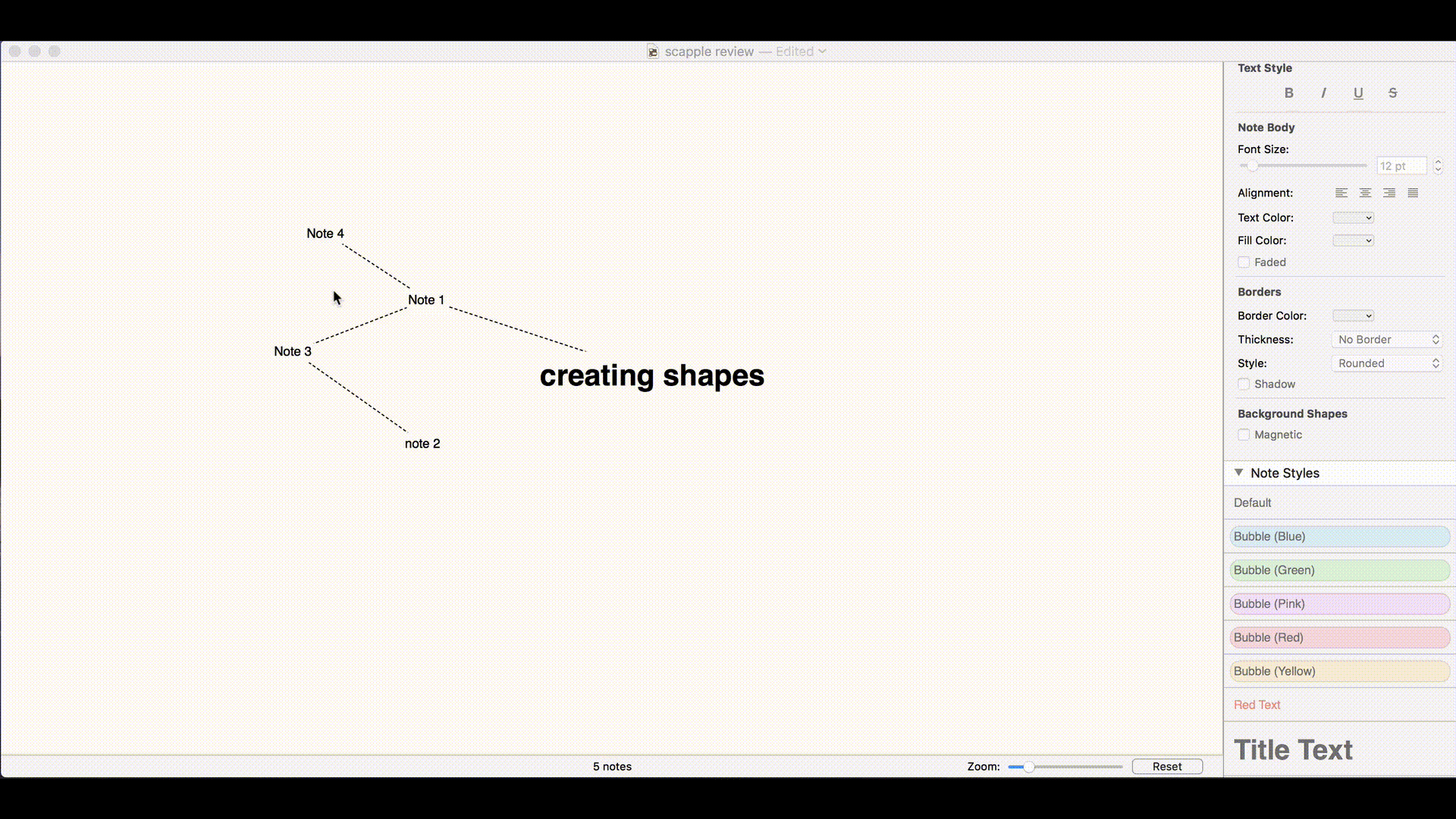Toggle the Faded checkbox

[1243, 262]
